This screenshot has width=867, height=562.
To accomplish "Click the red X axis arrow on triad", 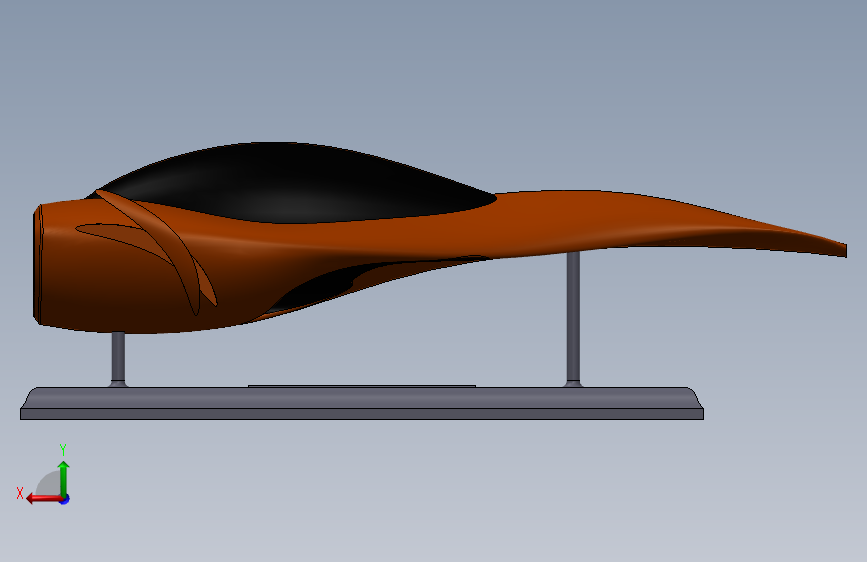I will [x=44, y=498].
